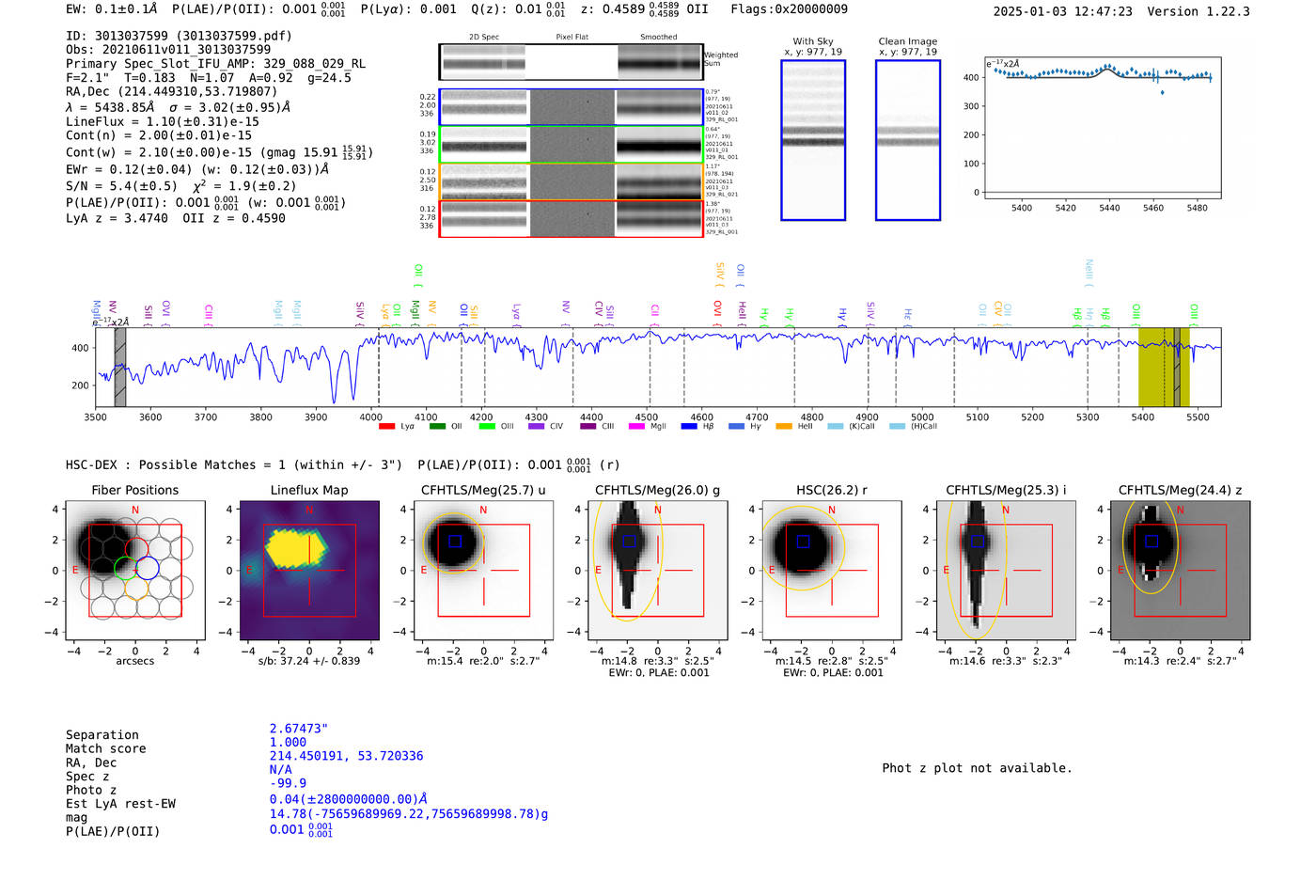The image size is (1316, 896).
Task: Click the 'm:15.4 re:2.0" s:2.7"' caption
Action: [x=484, y=661]
